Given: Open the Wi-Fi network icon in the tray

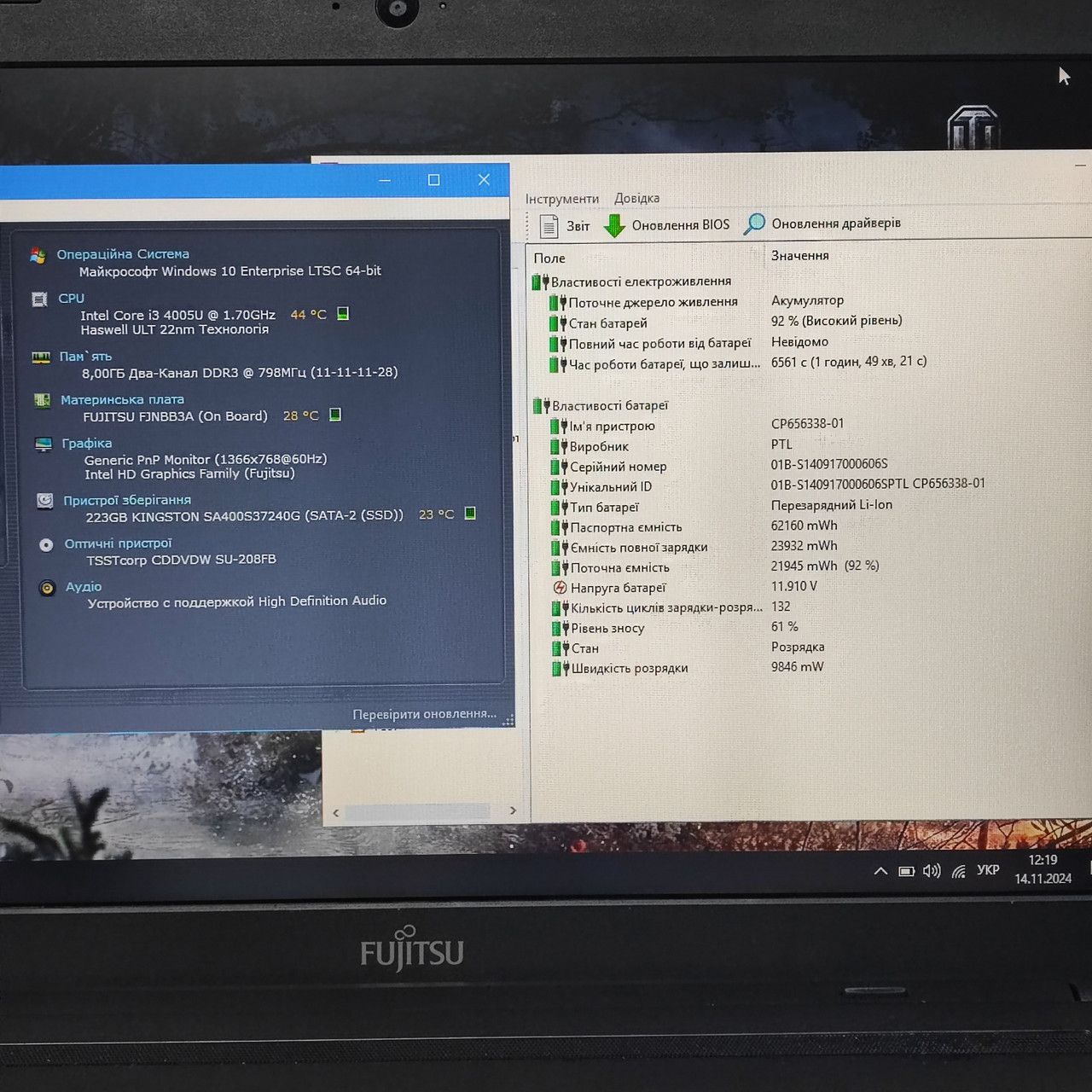Looking at the screenshot, I should [959, 871].
